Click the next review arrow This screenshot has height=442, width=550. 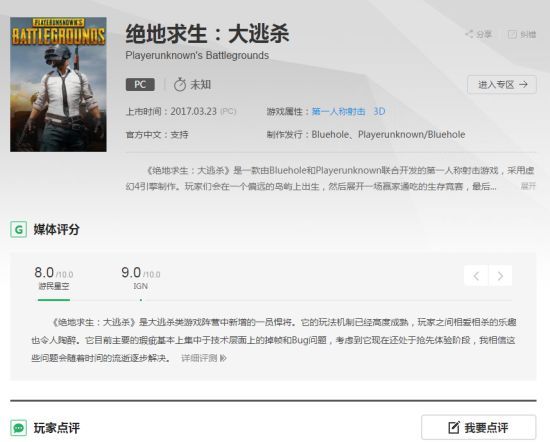(x=501, y=276)
